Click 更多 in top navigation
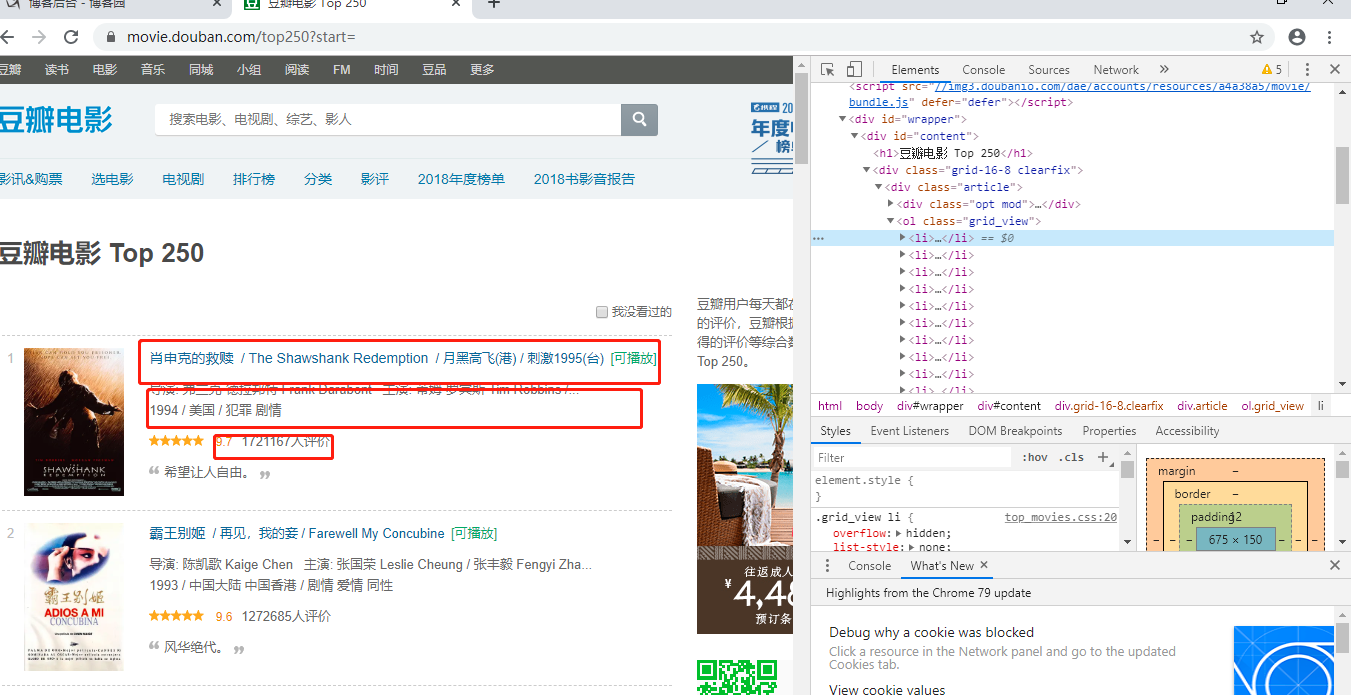1351x695 pixels. (482, 70)
